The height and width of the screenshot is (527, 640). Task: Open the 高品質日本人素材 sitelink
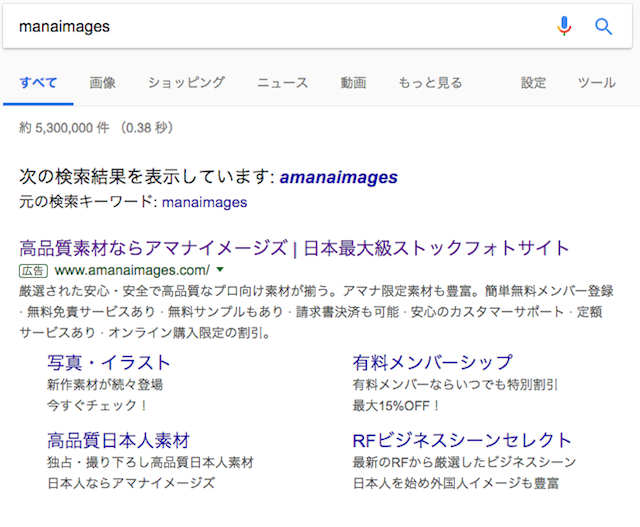[118, 440]
